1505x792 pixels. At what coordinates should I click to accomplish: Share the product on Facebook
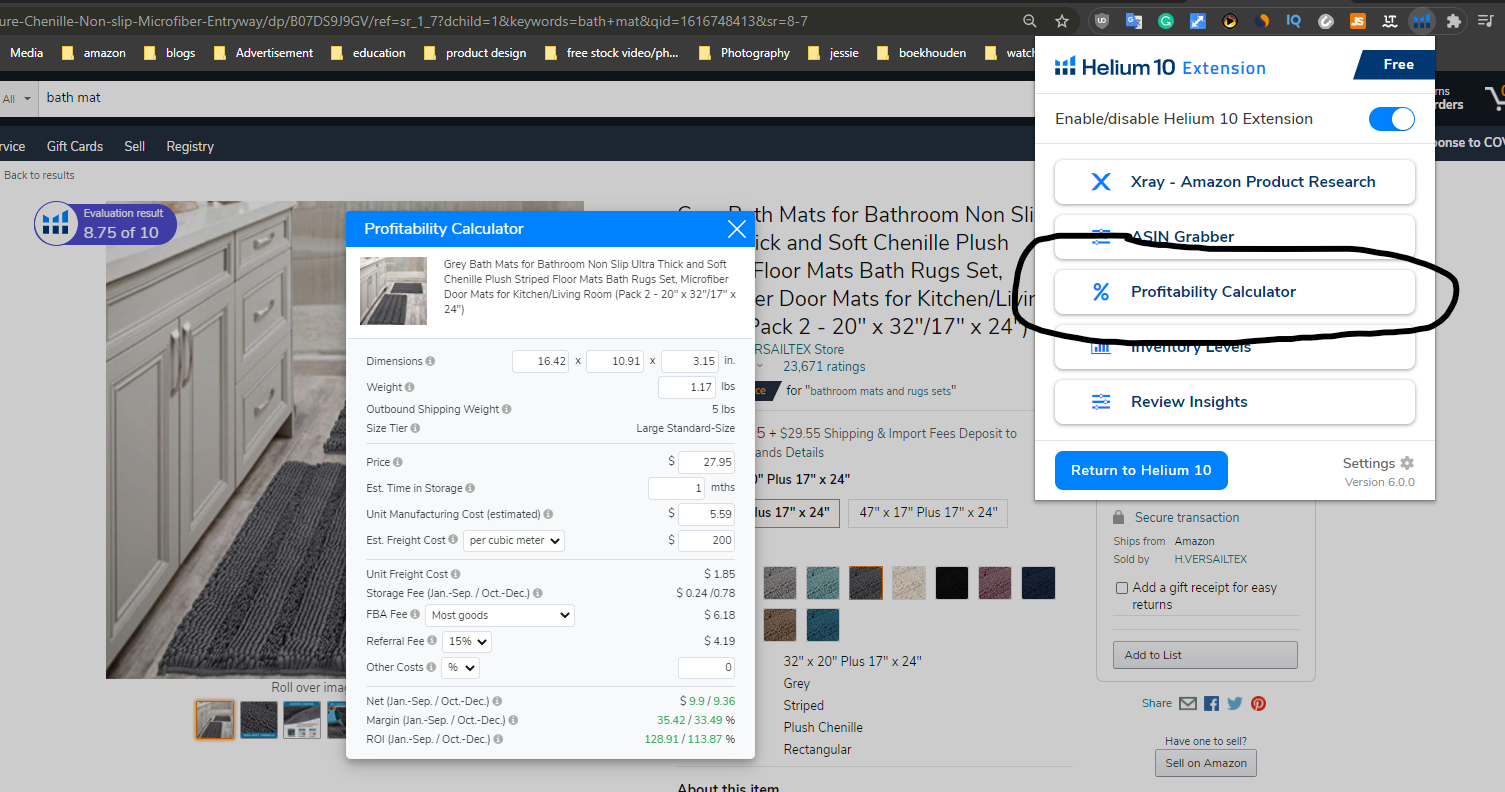[1211, 703]
